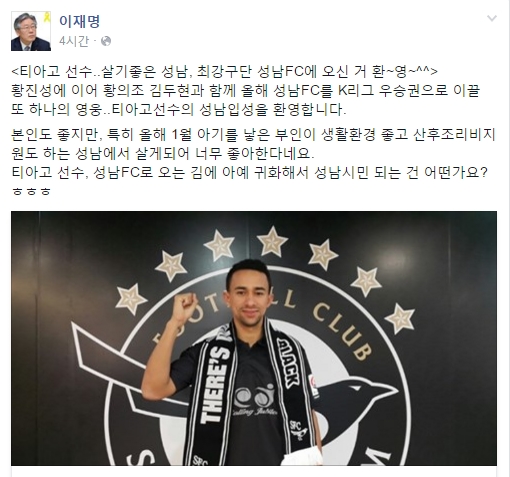This screenshot has width=510, height=477.
Task: Open the attached Seongnam FC photo
Action: click(254, 338)
